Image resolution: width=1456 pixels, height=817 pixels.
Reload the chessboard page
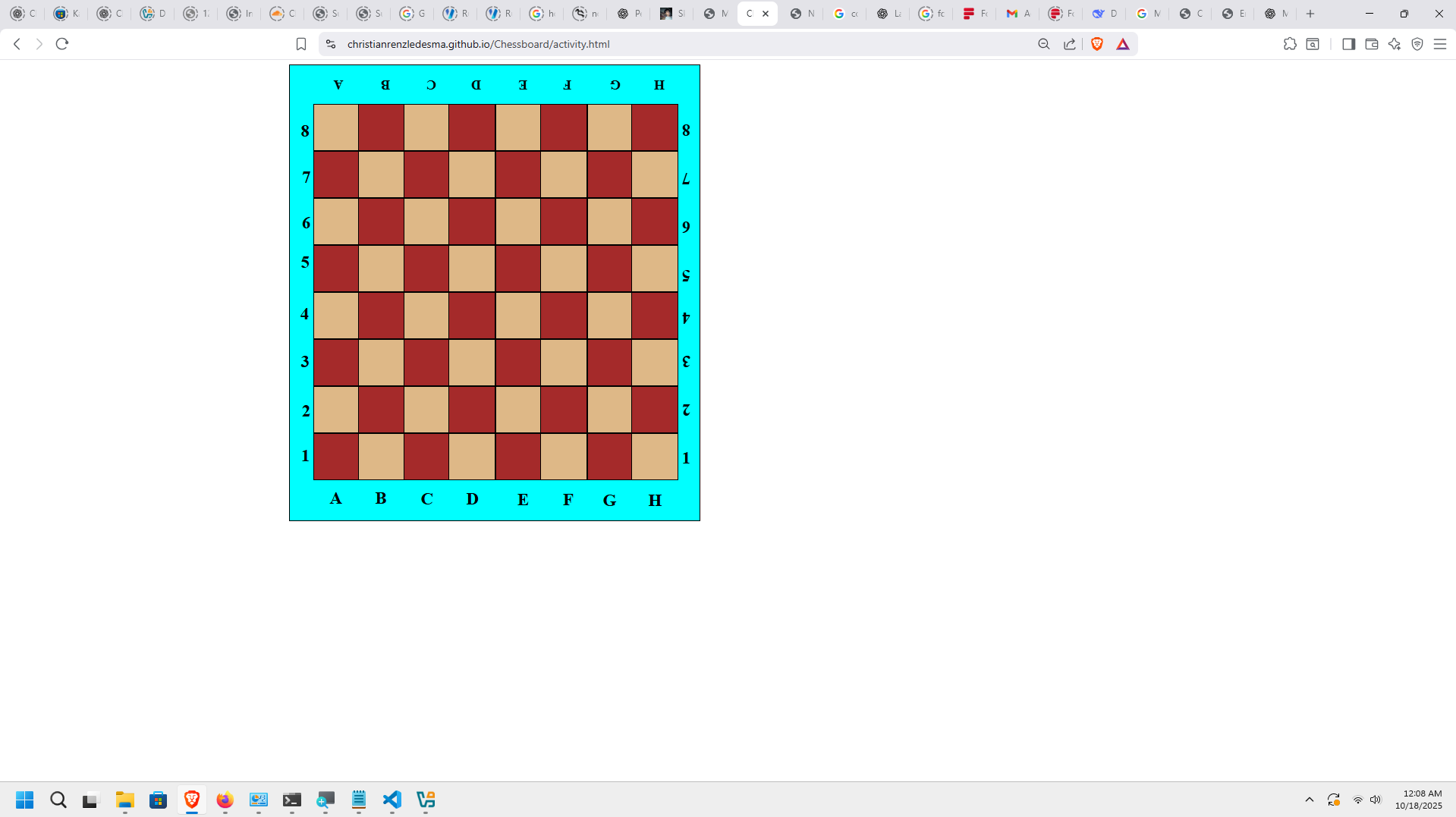click(x=62, y=44)
